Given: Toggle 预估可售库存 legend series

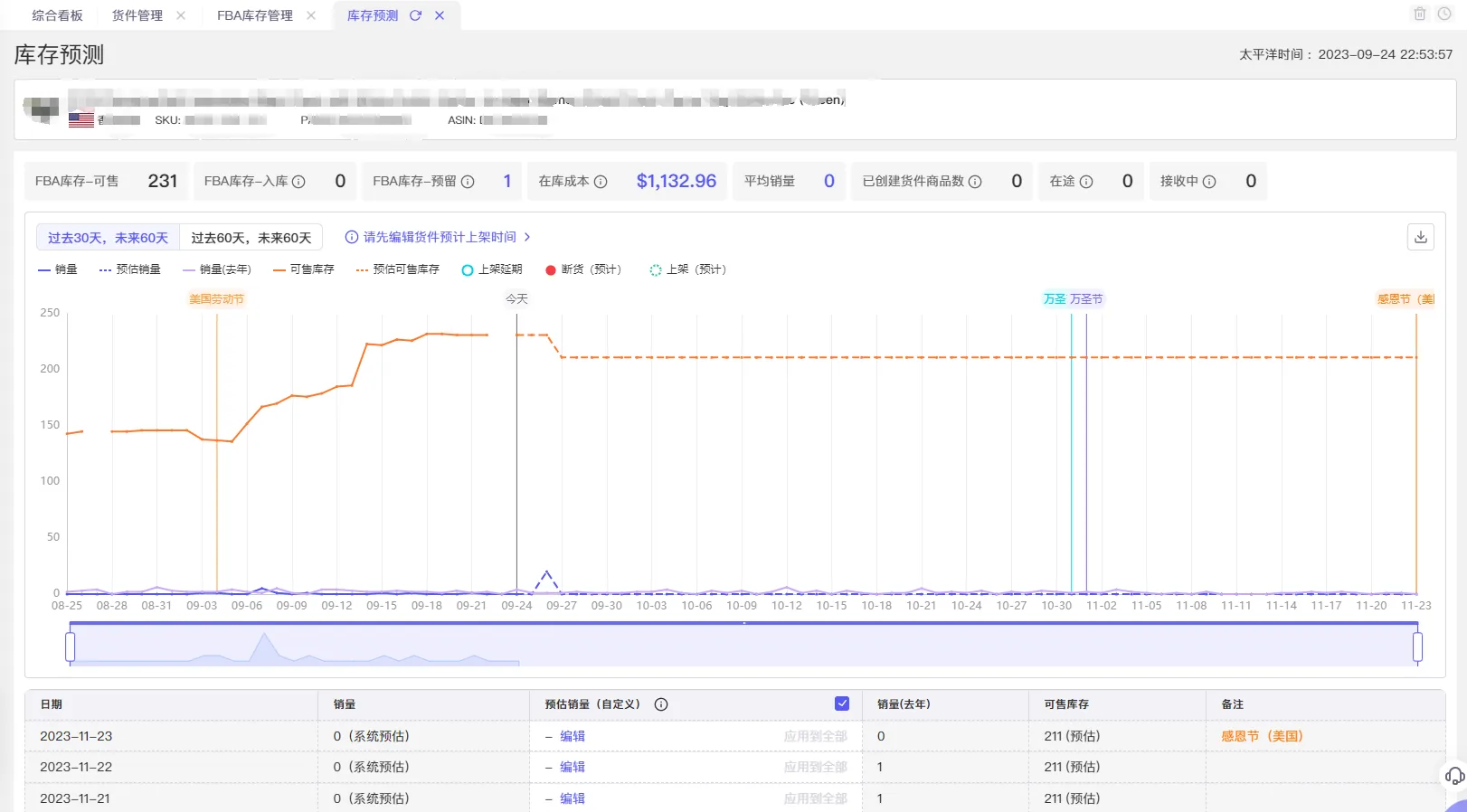Looking at the screenshot, I should point(398,269).
